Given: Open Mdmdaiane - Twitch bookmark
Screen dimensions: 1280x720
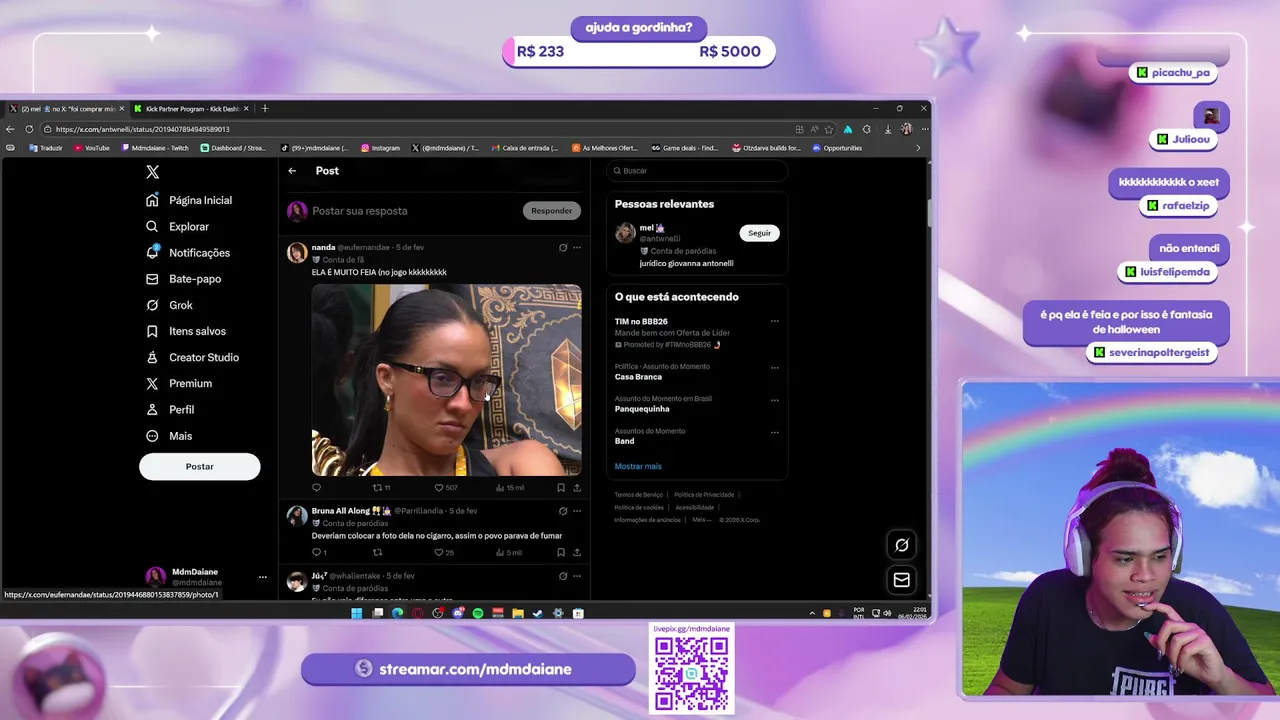Looking at the screenshot, I should tap(155, 148).
